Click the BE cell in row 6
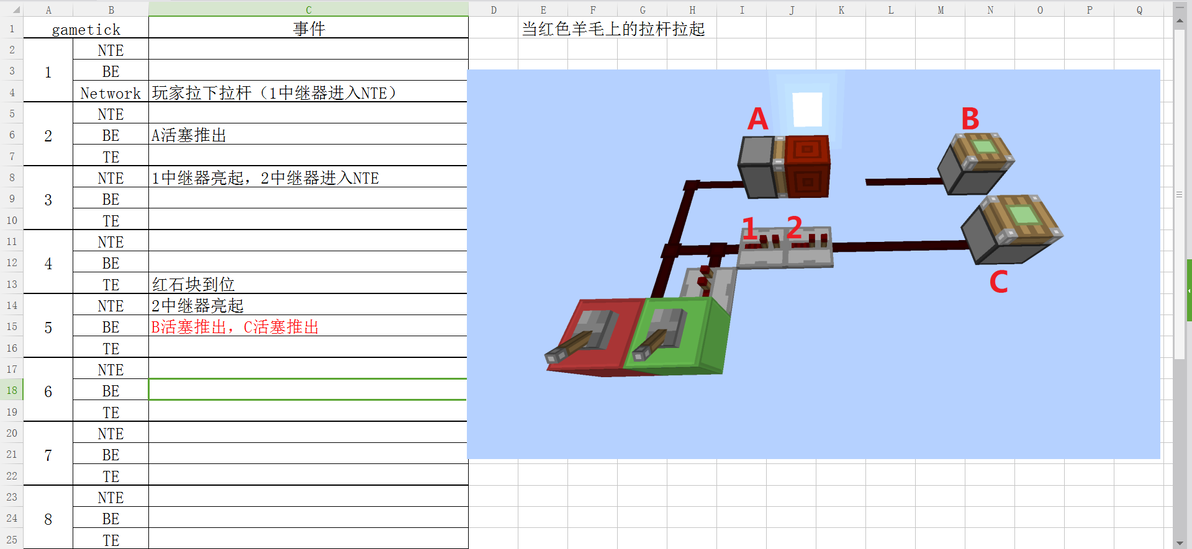The image size is (1192, 549). 111,135
